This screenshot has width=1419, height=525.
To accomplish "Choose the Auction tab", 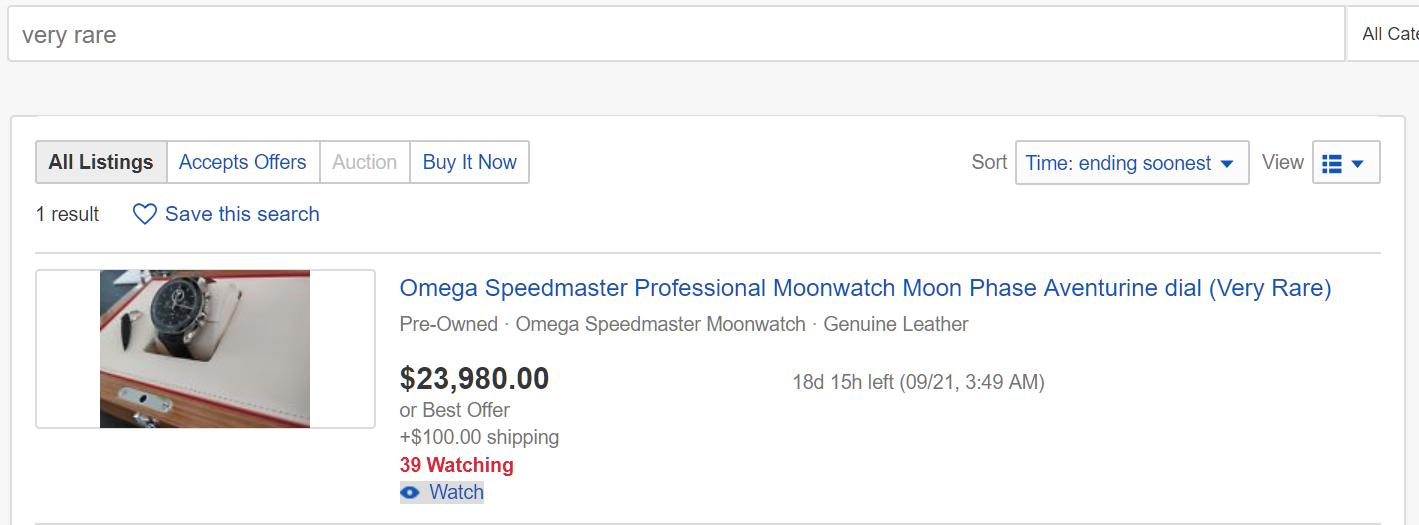I will (x=365, y=162).
